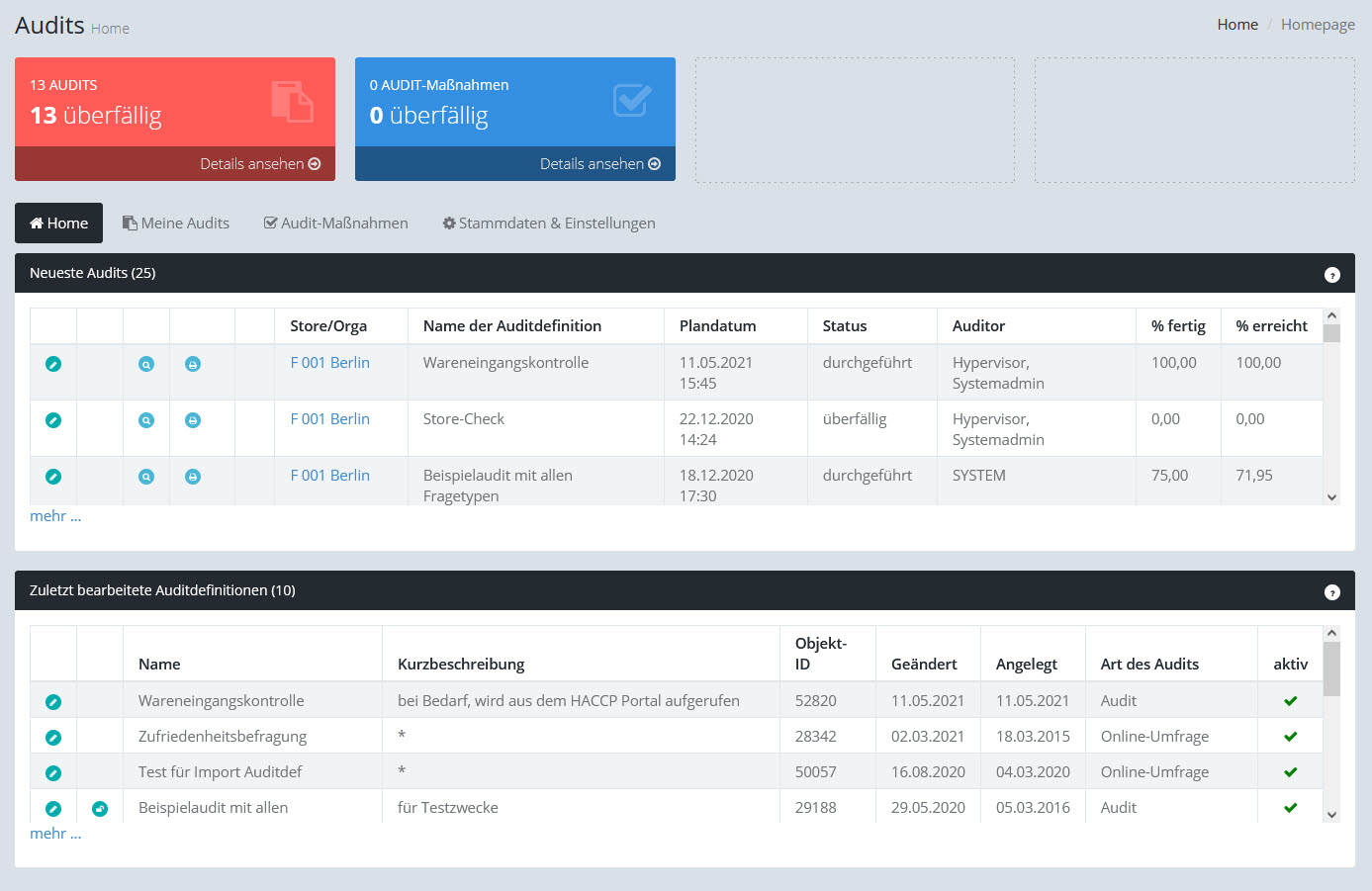The image size is (1372, 891).
Task: Click the aktiv checkmark for Zufriedenheitsbefragung
Action: coord(1290,737)
